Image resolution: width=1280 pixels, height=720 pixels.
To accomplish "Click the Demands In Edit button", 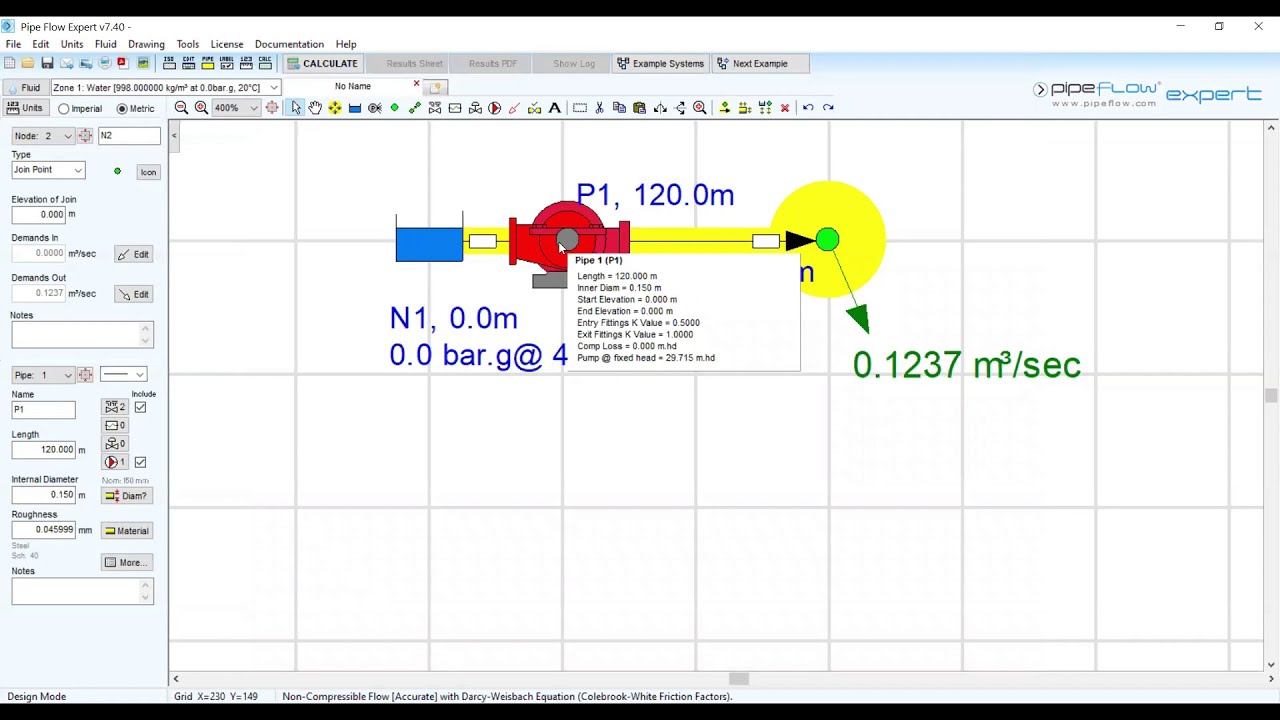I will [133, 255].
